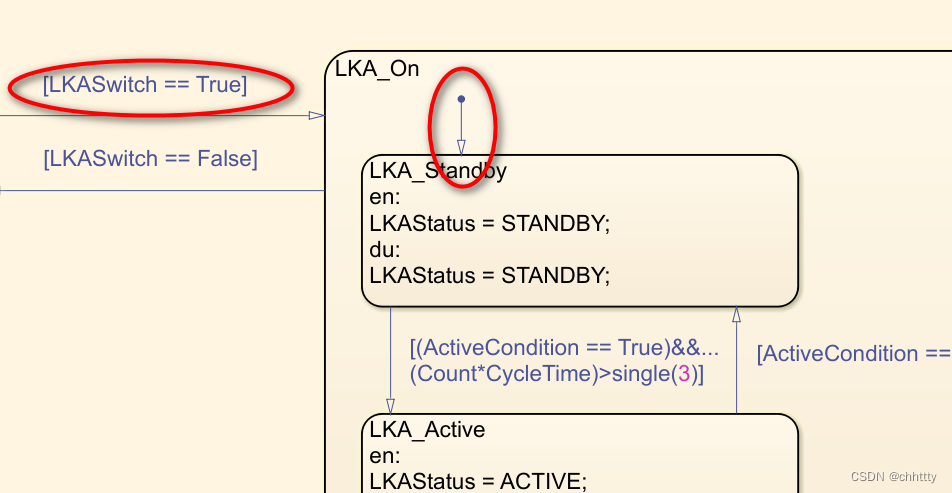Select the LKA_Active state name
This screenshot has height=493, width=952.
point(427,430)
